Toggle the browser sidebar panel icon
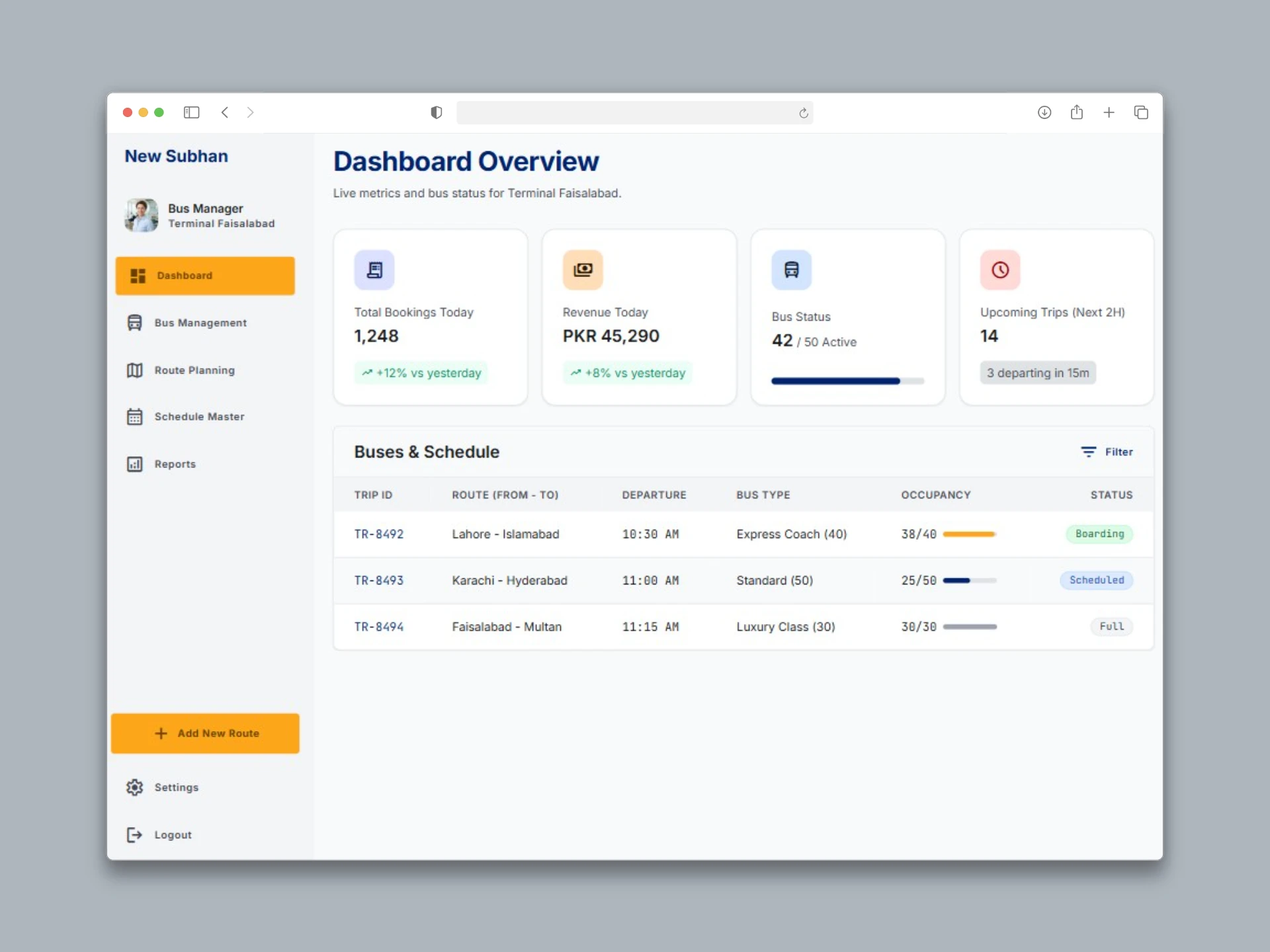 (x=192, y=112)
